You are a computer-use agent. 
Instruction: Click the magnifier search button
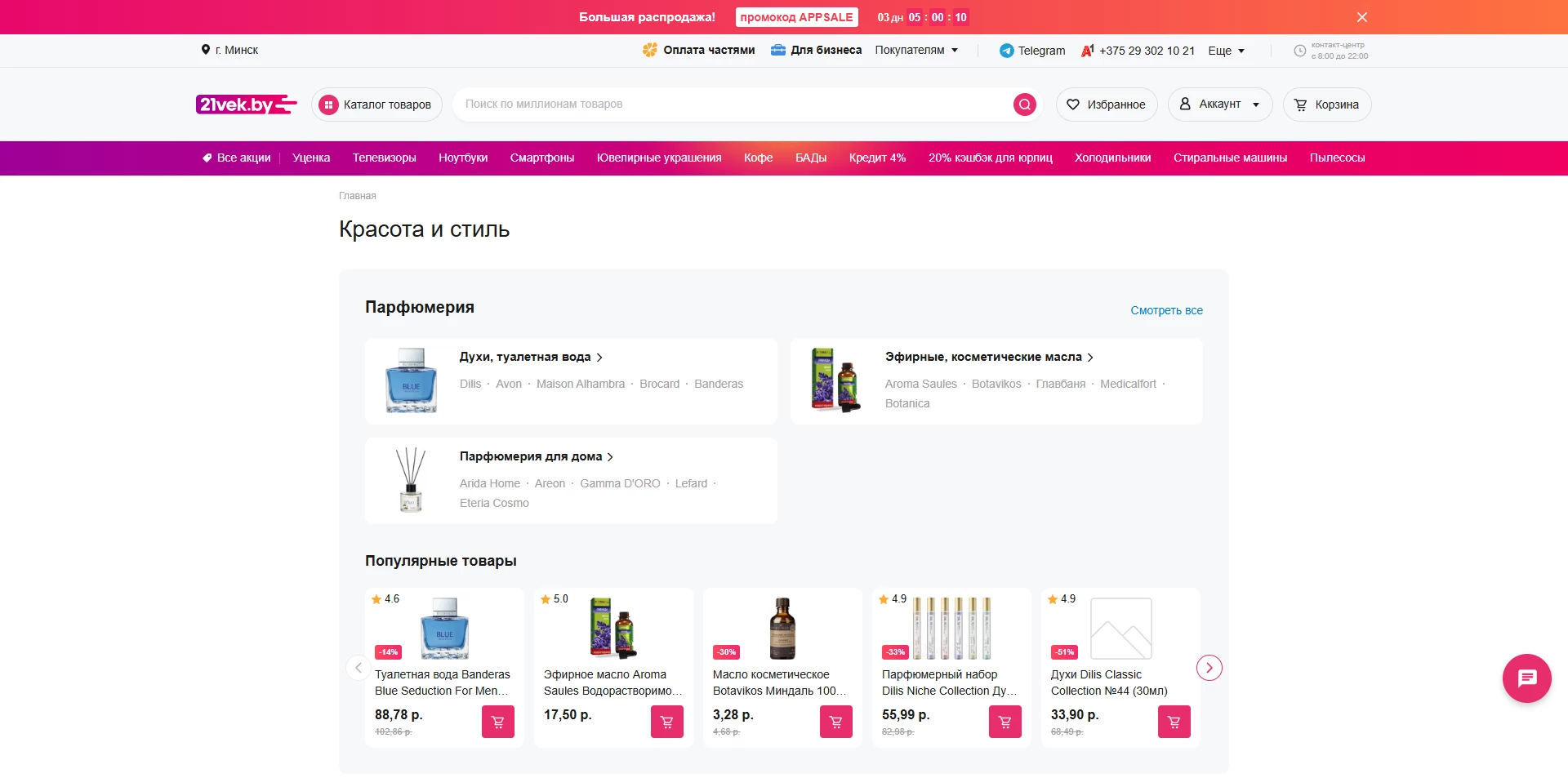pyautogui.click(x=1024, y=104)
